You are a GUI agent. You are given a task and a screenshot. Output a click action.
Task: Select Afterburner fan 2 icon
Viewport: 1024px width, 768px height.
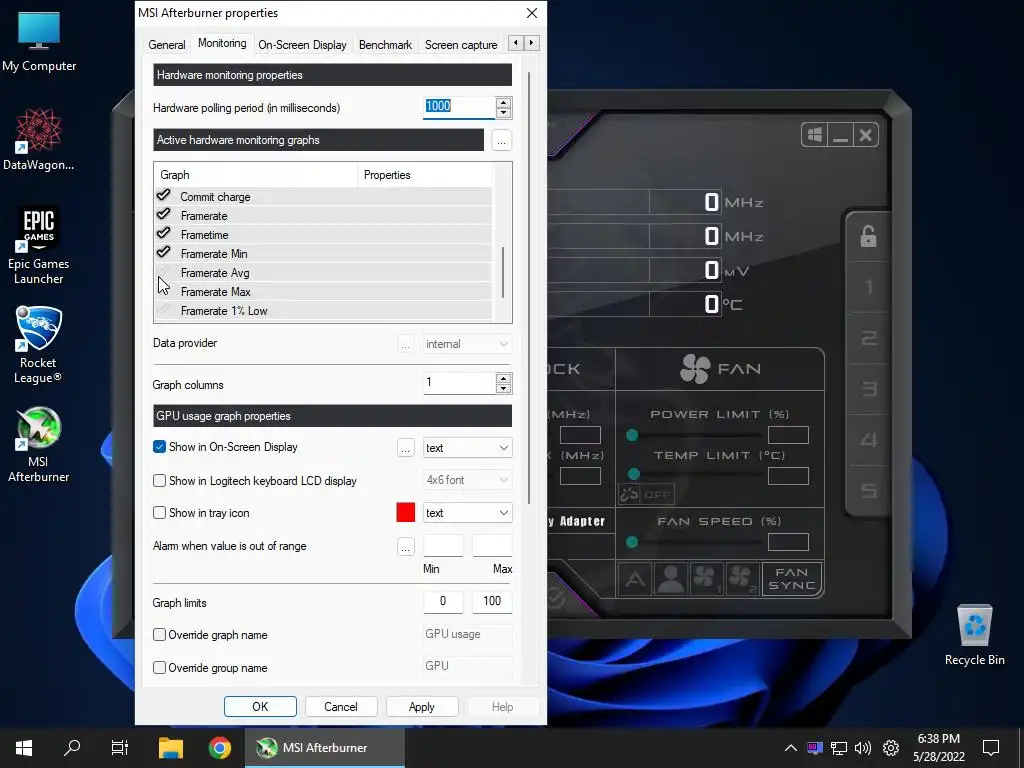click(742, 579)
